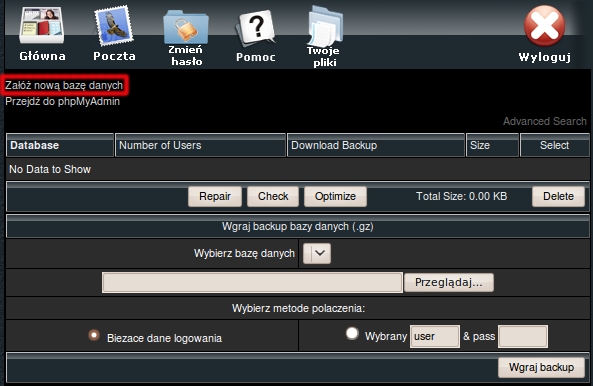
Task: Click the Wyloguj text label
Action: (545, 57)
